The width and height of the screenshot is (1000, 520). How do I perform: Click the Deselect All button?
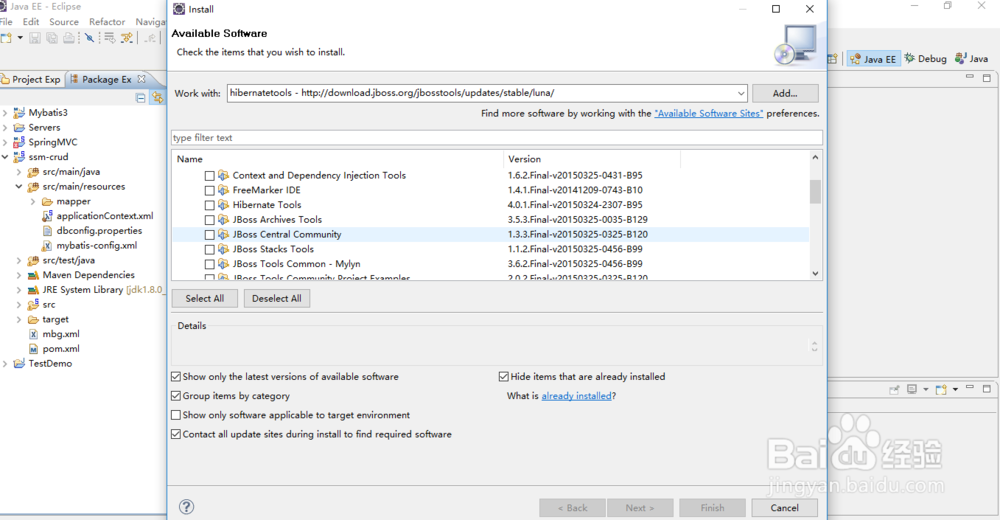coord(277,299)
